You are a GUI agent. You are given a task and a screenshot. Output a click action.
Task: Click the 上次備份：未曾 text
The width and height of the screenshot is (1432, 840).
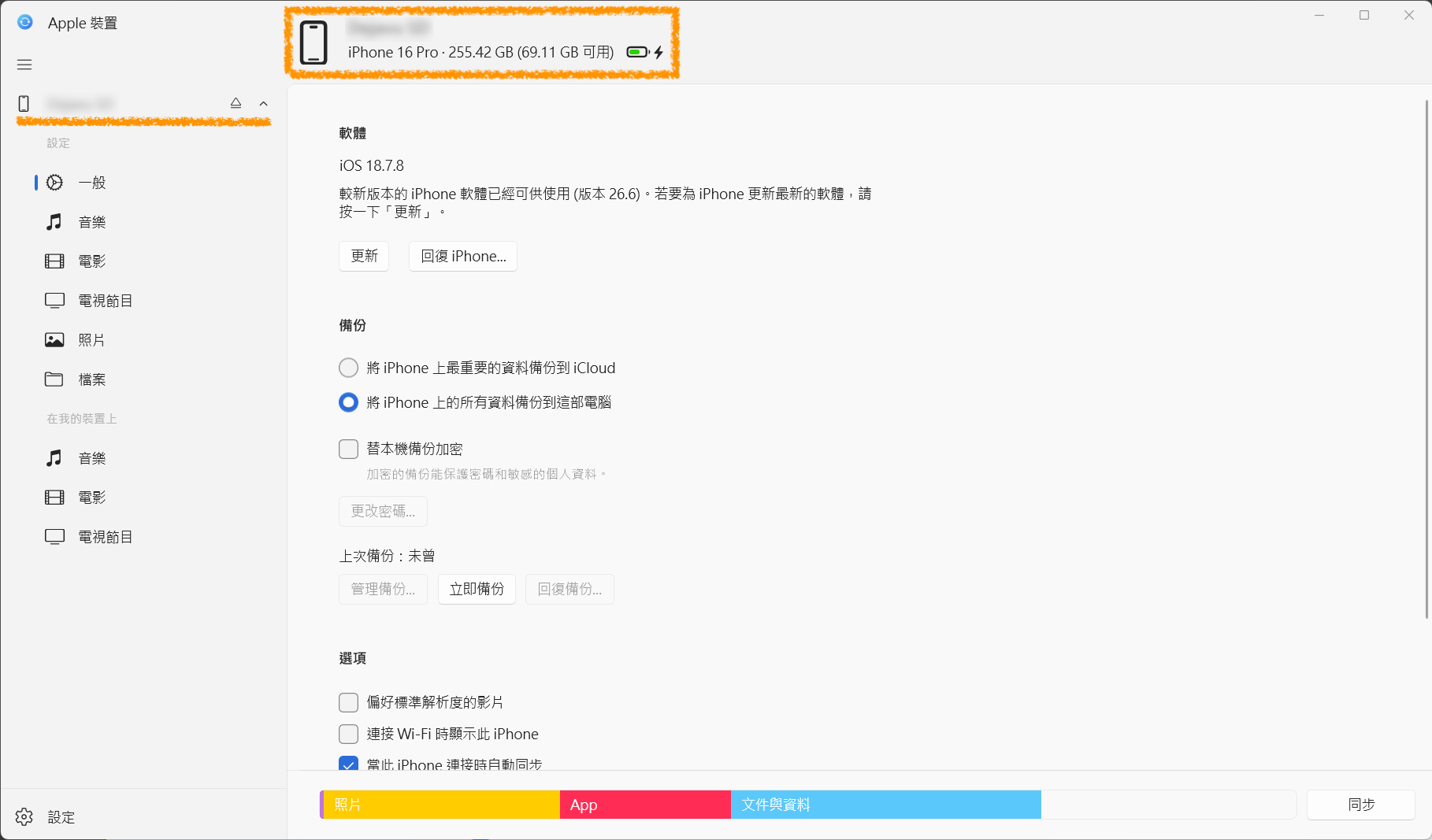point(387,556)
